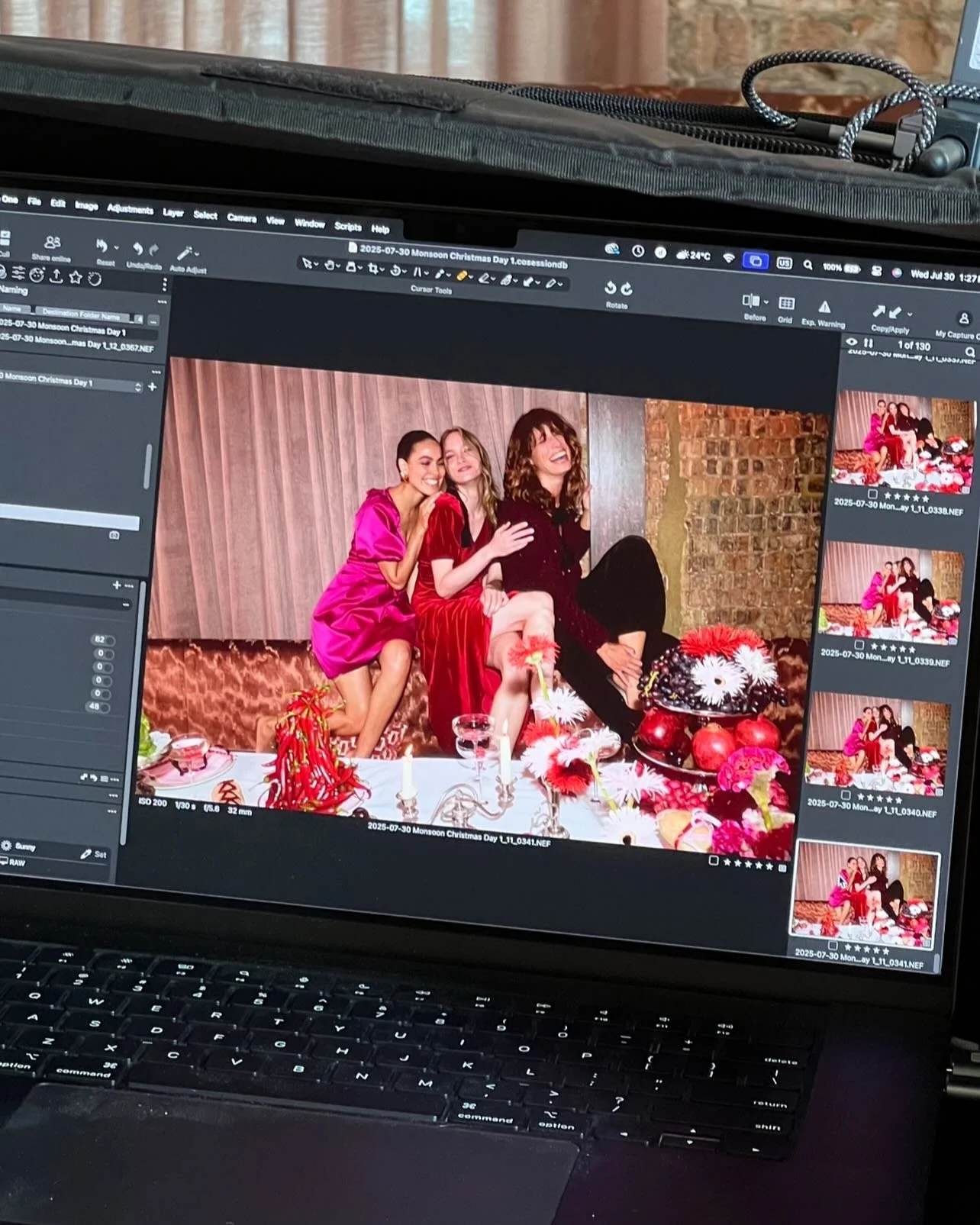Open the star-shaped tool tab
Viewport: 980px width, 1225px height.
76,277
